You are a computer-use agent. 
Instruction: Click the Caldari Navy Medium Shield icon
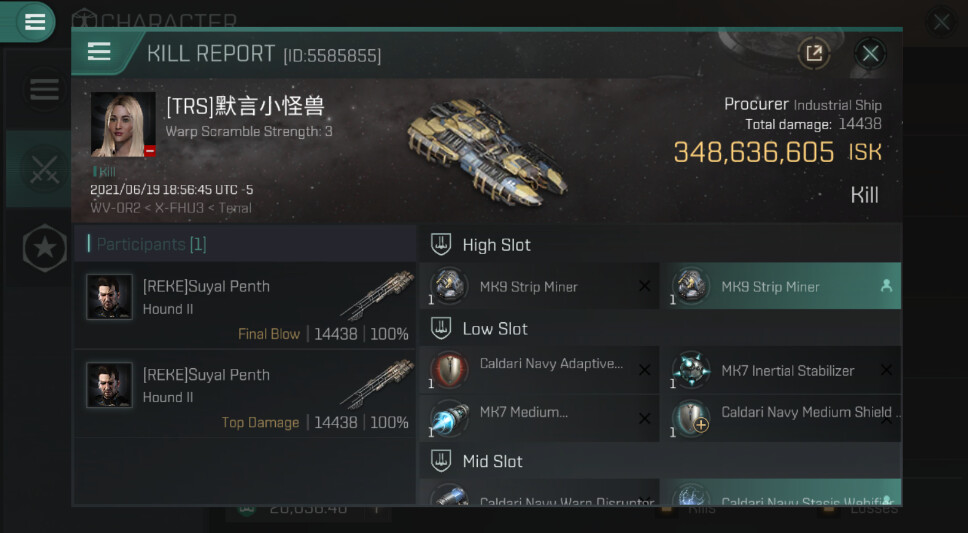point(690,418)
